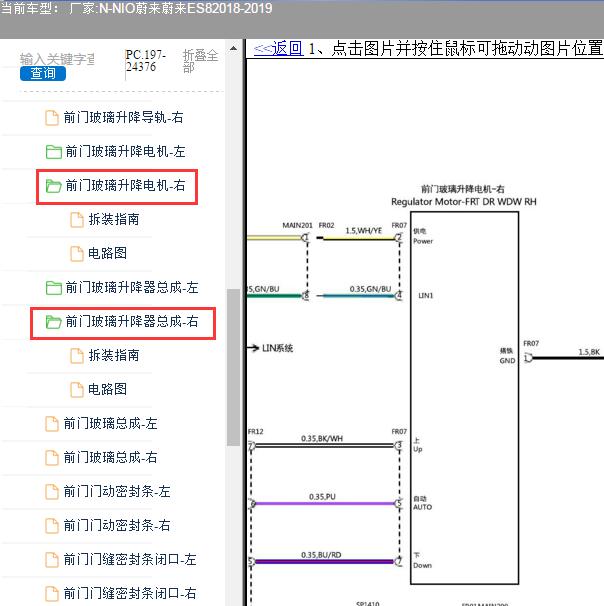Click 折叠全部 to collapse all
Screen dimensions: 604x606
coord(200,61)
